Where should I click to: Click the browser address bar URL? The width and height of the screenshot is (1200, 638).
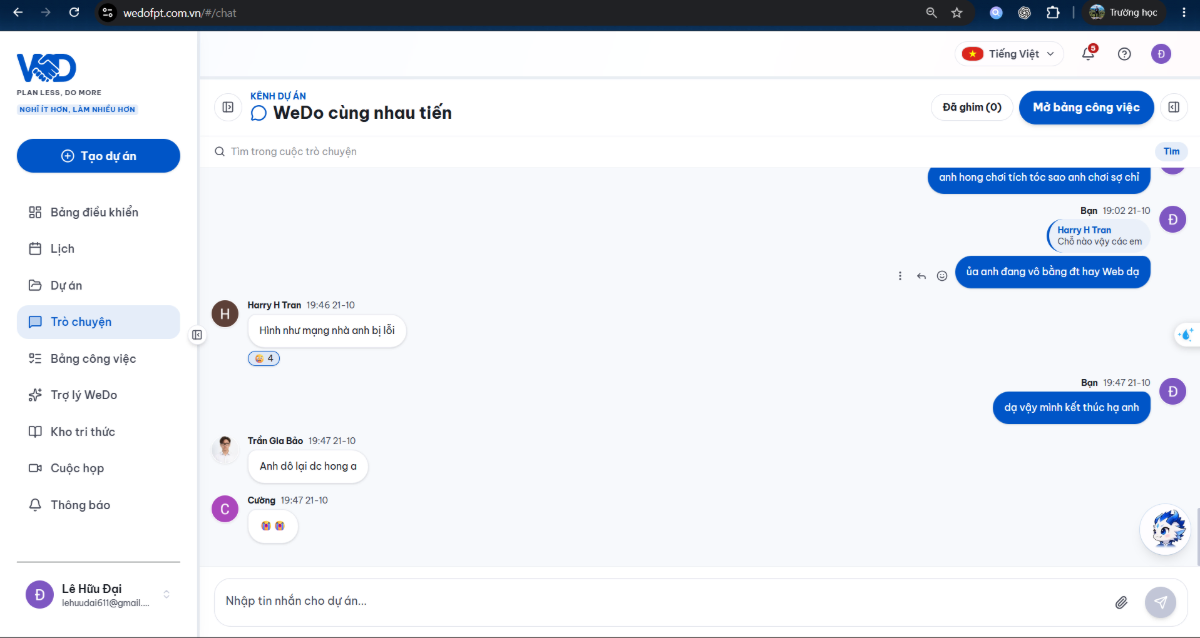pos(180,13)
